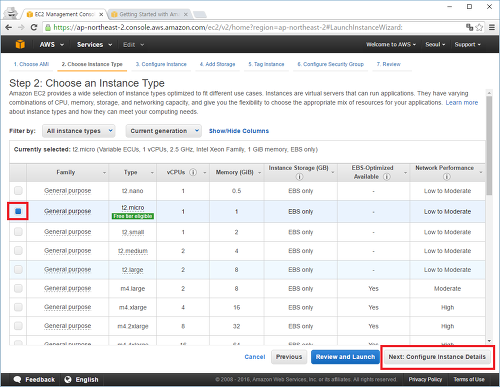Expand the AWS menu dropdown
Screen dimensions: 500x387
point(51,44)
